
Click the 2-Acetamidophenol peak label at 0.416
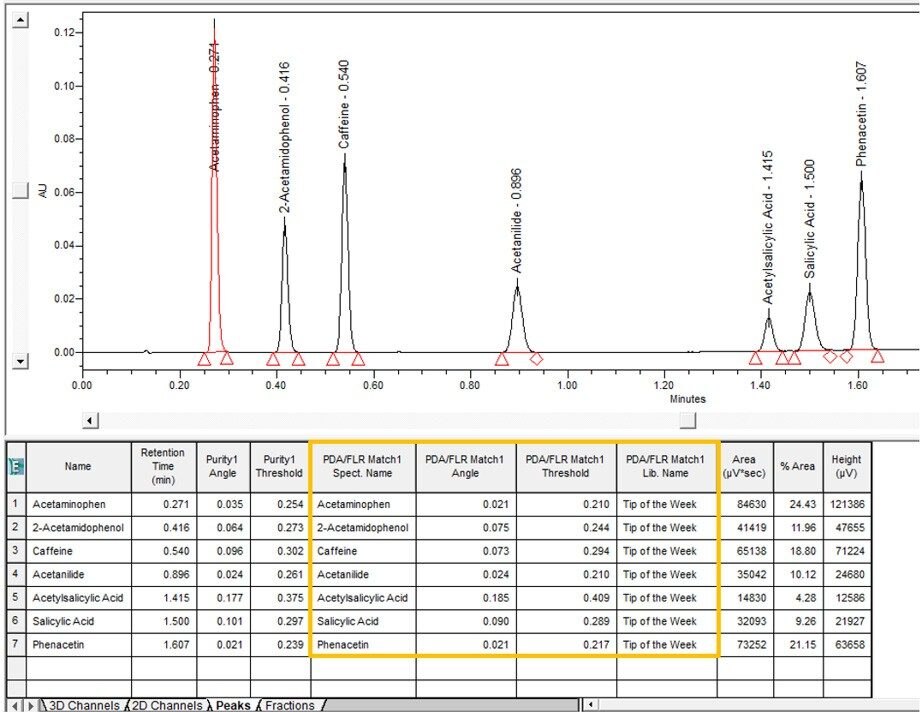tap(284, 137)
